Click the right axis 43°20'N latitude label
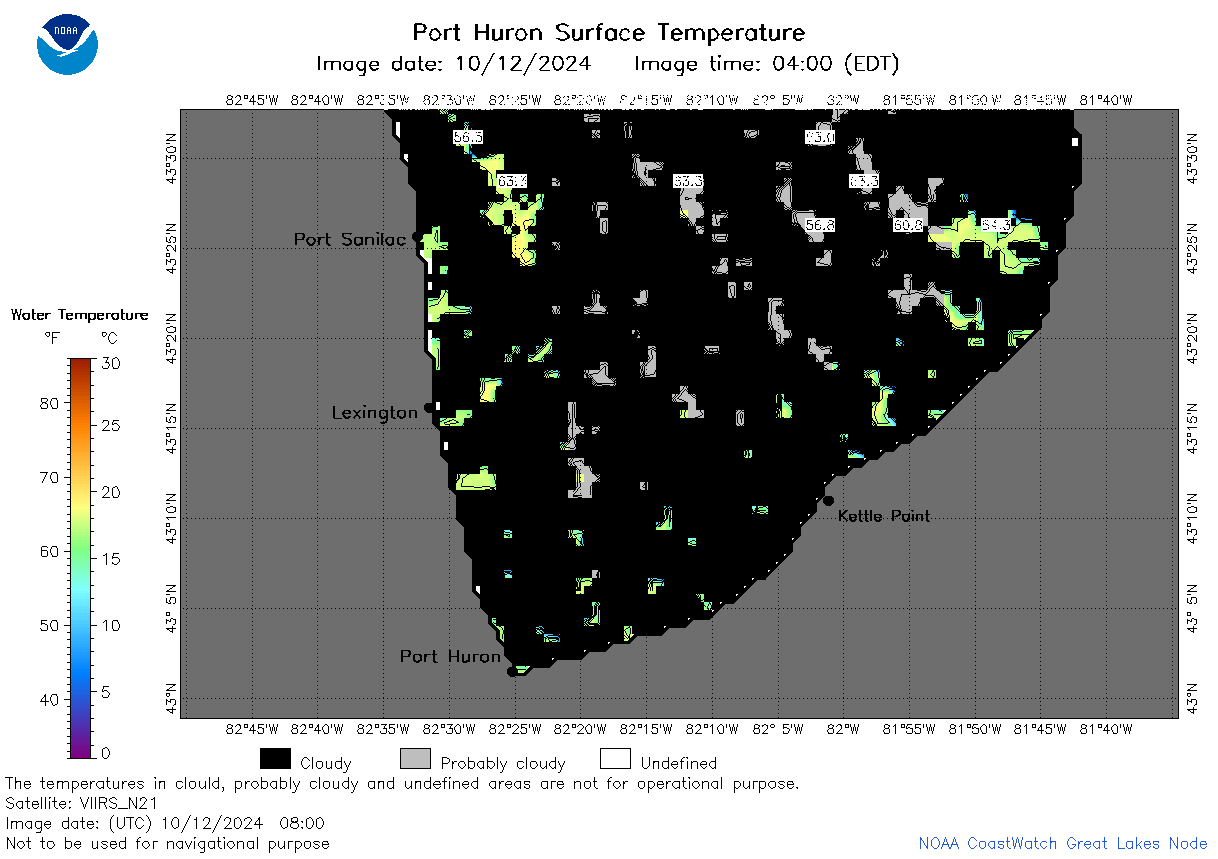 1190,338
